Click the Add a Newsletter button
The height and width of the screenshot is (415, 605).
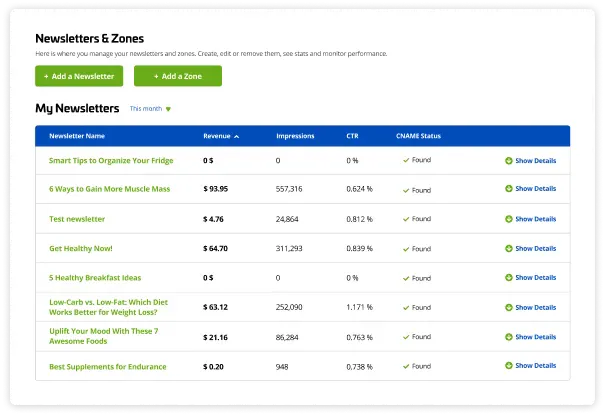click(x=79, y=76)
